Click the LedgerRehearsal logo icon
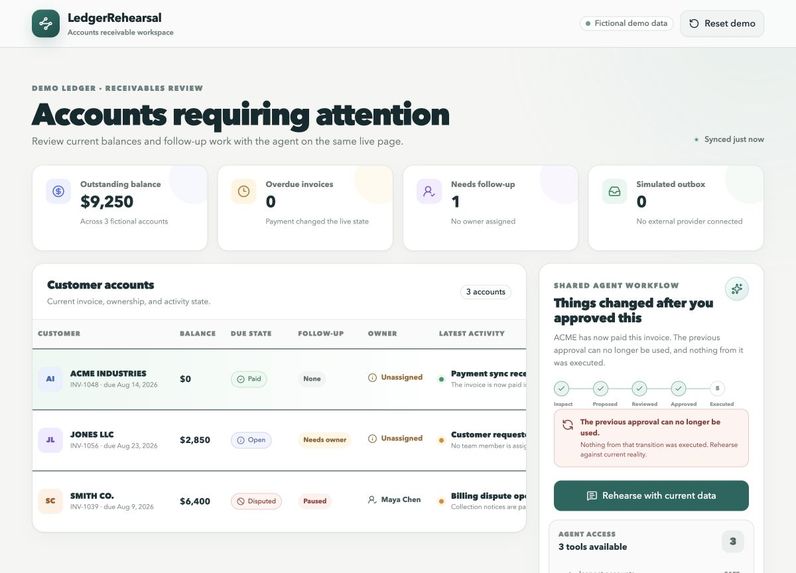The height and width of the screenshot is (573, 796). point(46,23)
